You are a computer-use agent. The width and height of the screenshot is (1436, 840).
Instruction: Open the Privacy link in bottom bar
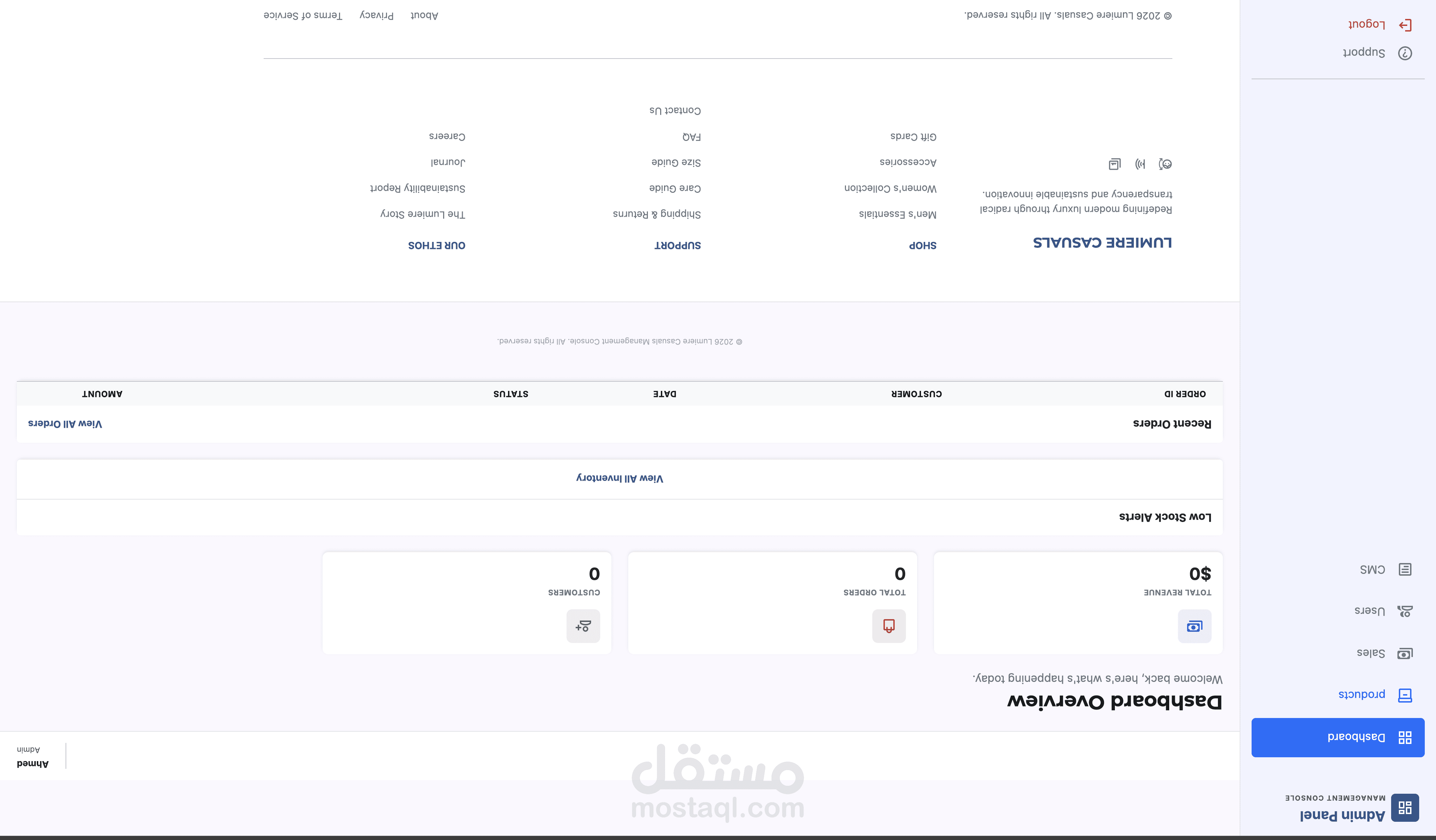click(x=376, y=15)
